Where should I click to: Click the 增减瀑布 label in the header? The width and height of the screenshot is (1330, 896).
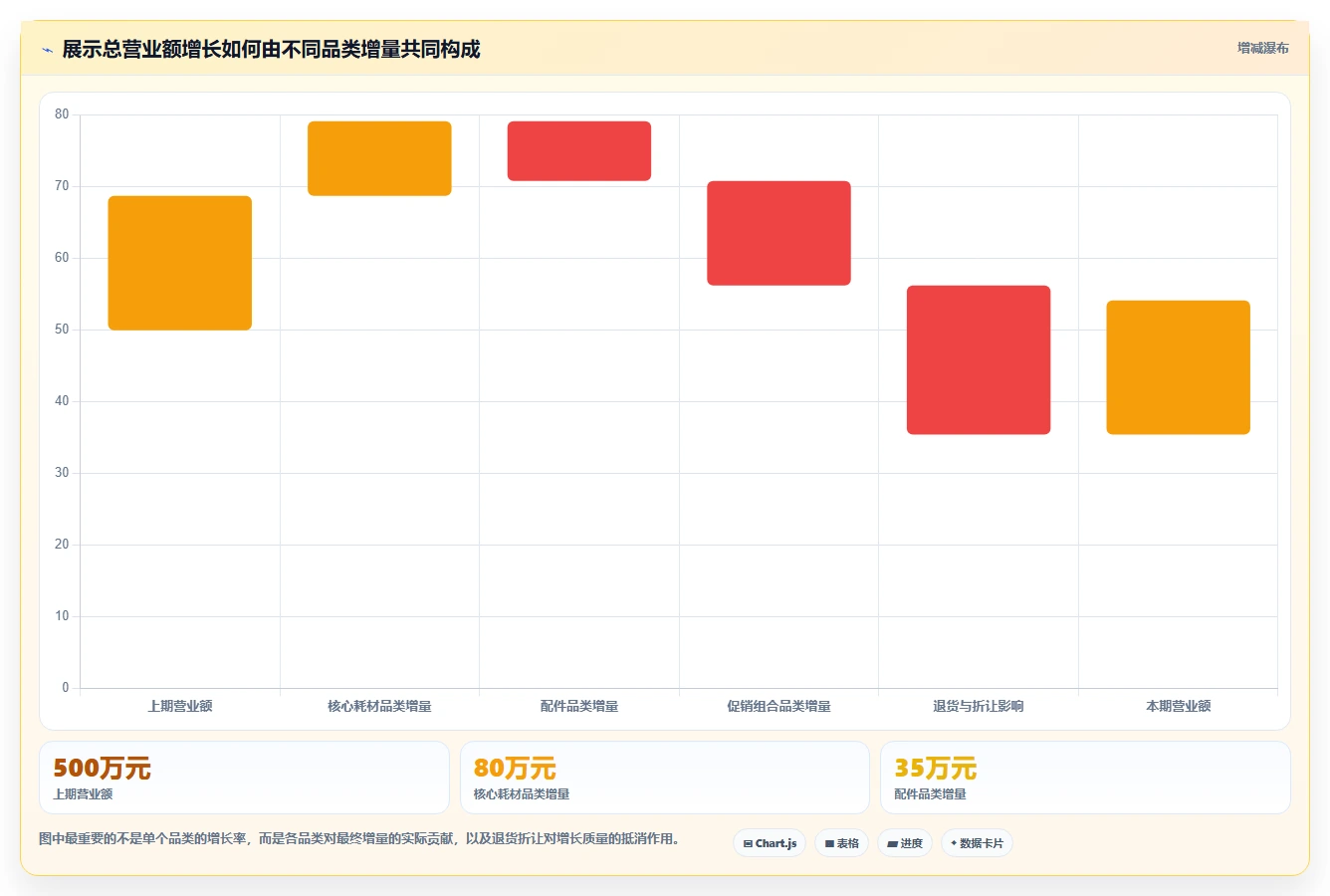[1262, 48]
